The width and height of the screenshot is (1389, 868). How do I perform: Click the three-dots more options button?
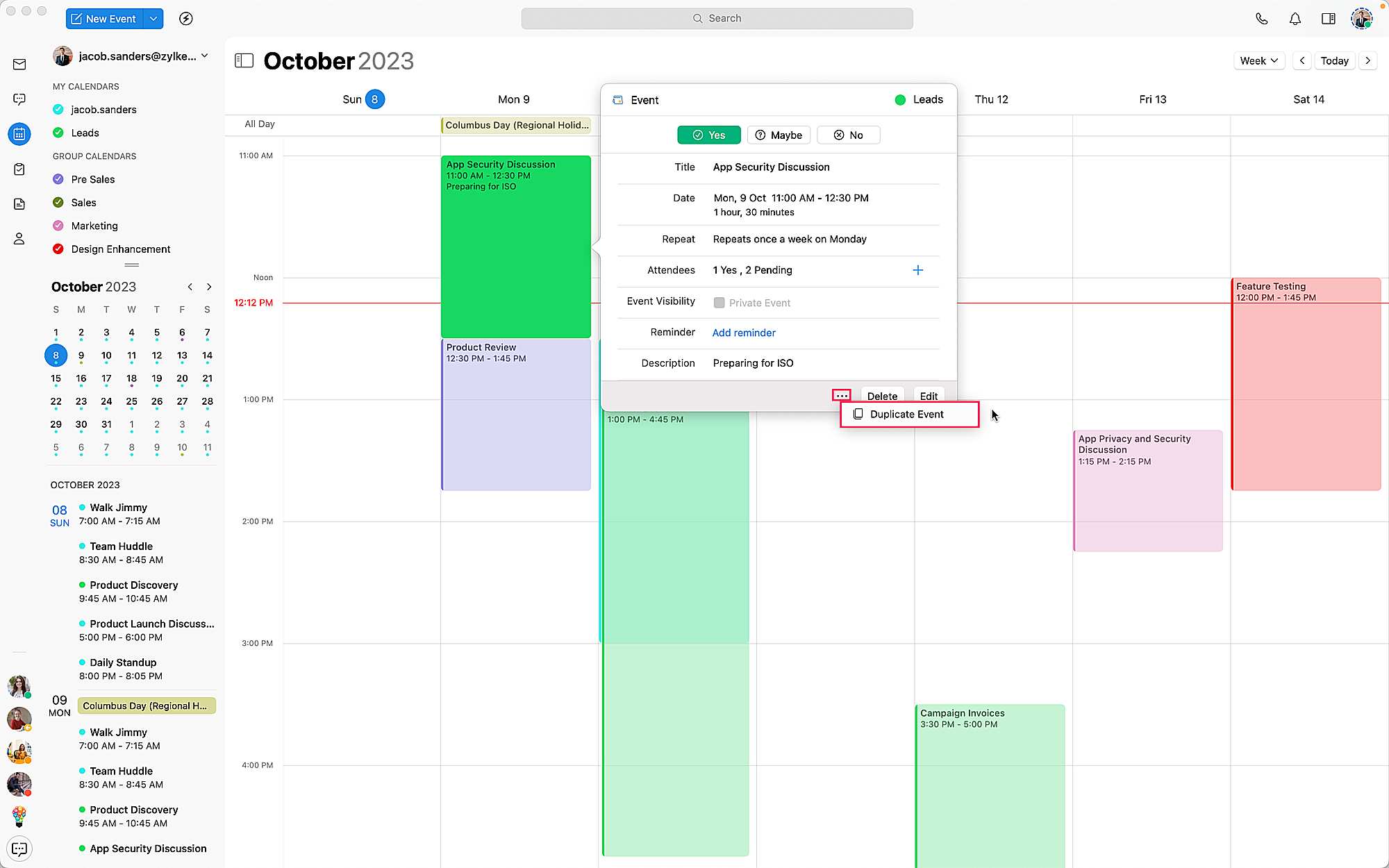click(x=841, y=396)
